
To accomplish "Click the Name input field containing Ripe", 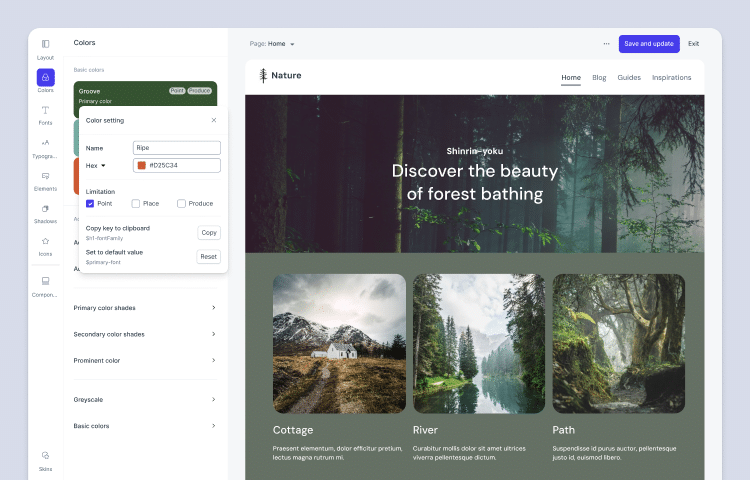I will [x=176, y=148].
